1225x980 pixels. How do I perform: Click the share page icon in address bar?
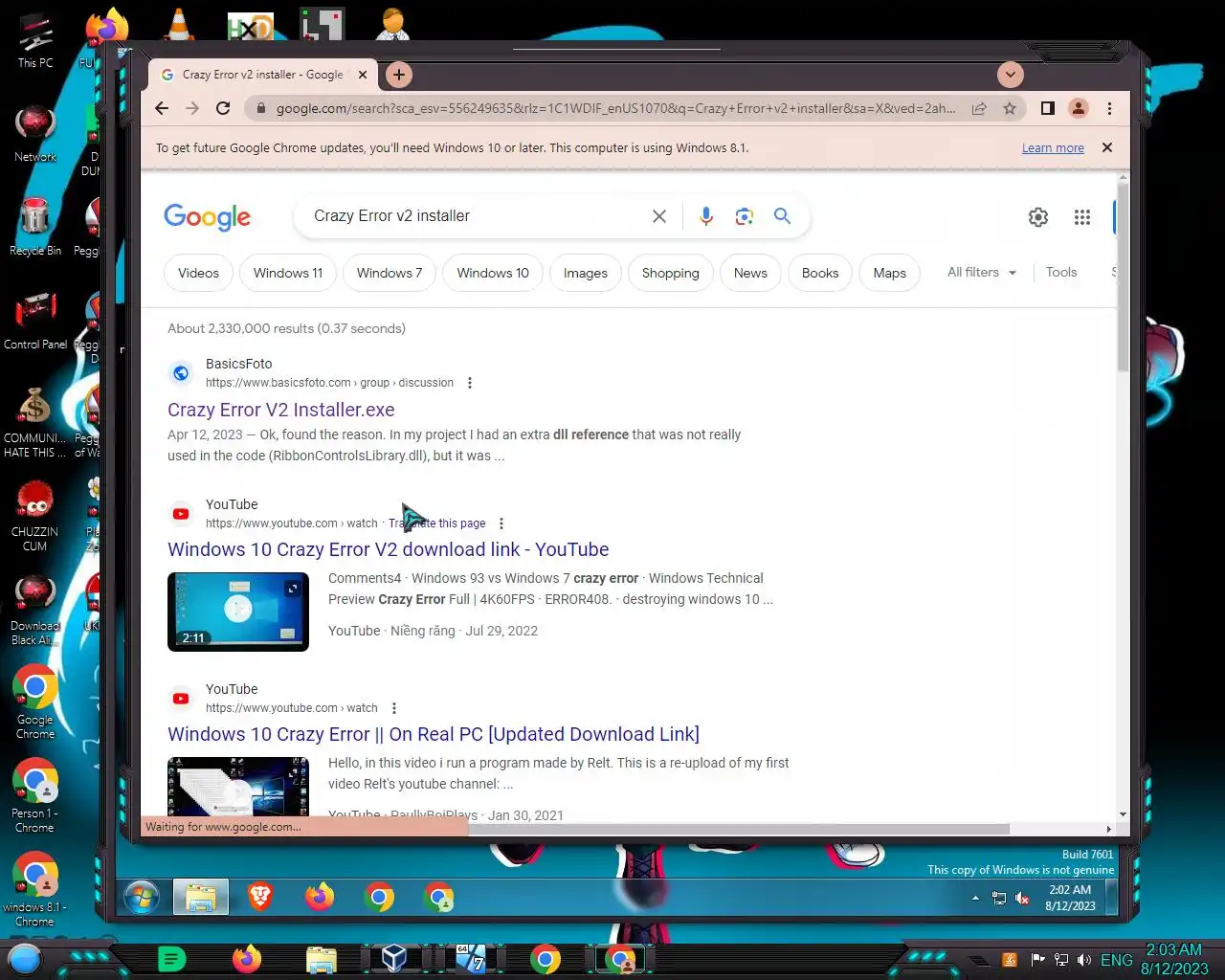[x=979, y=108]
